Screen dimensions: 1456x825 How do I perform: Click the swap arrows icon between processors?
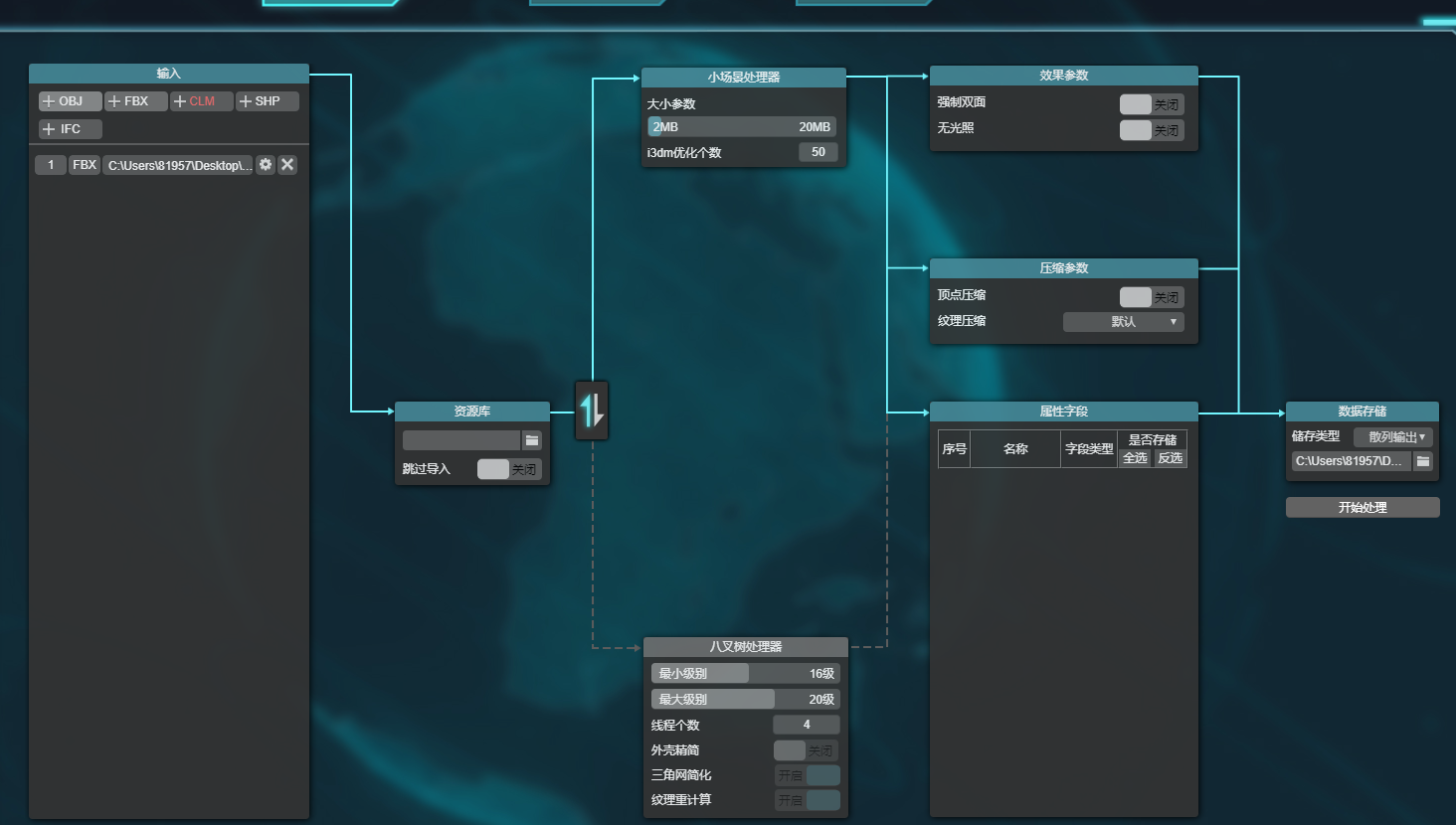pyautogui.click(x=591, y=411)
